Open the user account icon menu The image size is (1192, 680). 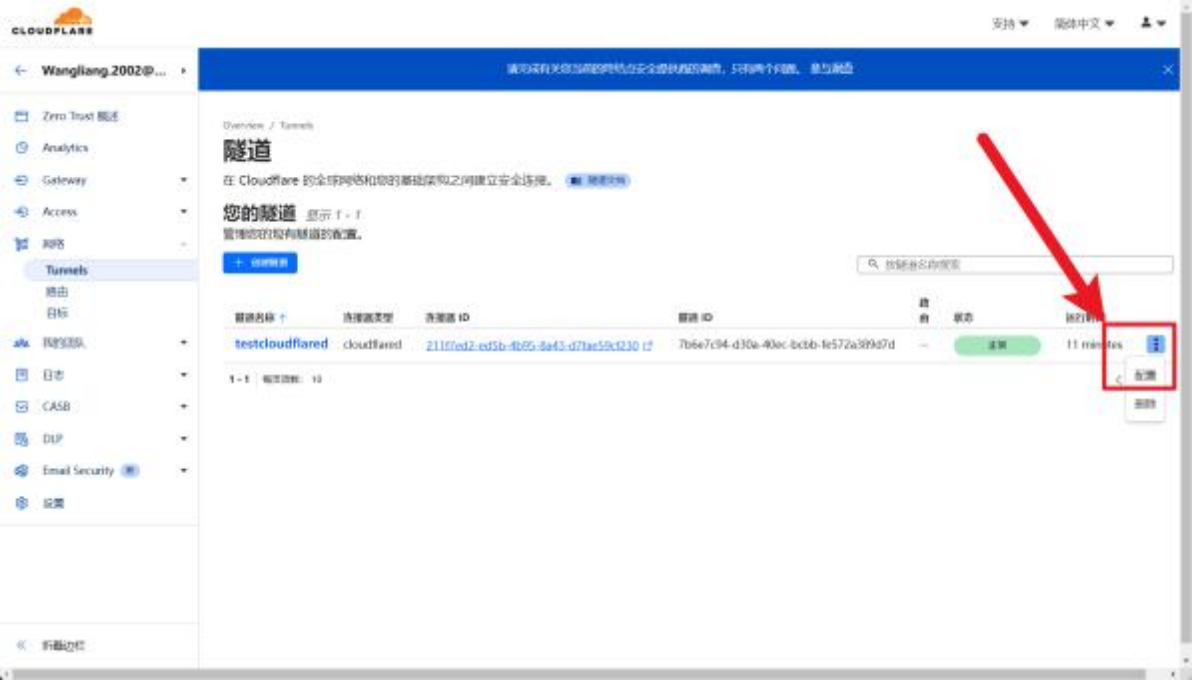pos(1152,23)
